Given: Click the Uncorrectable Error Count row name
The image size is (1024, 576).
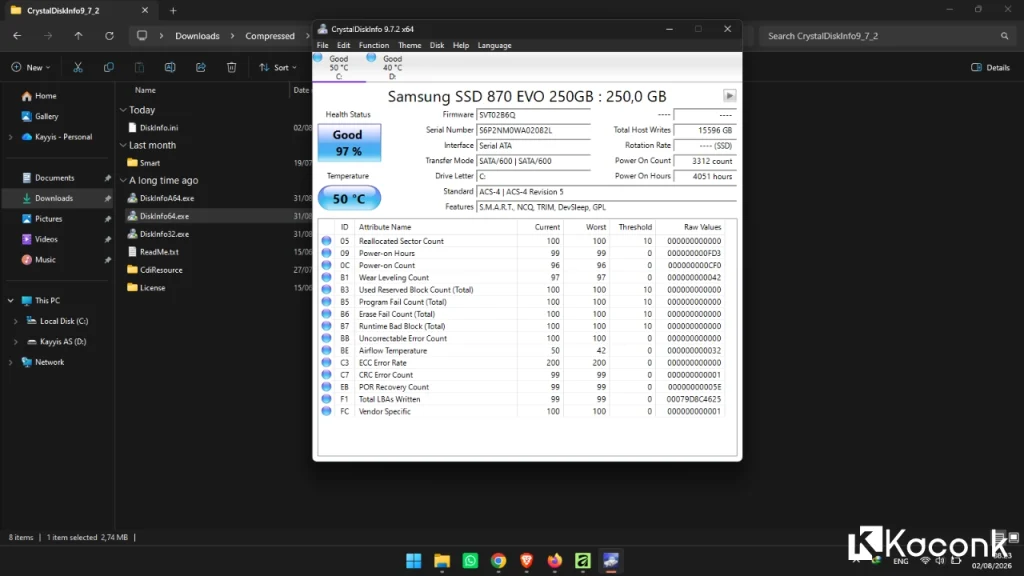Looking at the screenshot, I should point(403,338).
